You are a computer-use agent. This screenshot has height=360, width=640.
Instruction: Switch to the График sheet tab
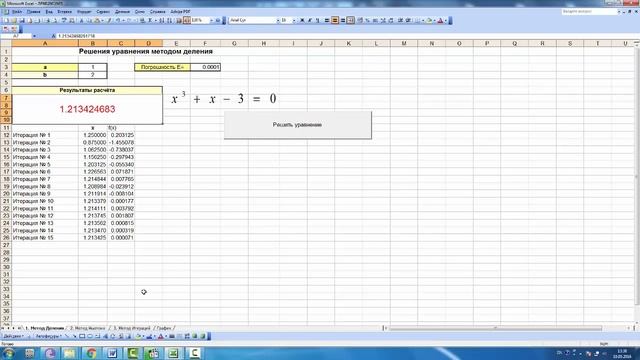click(x=164, y=328)
